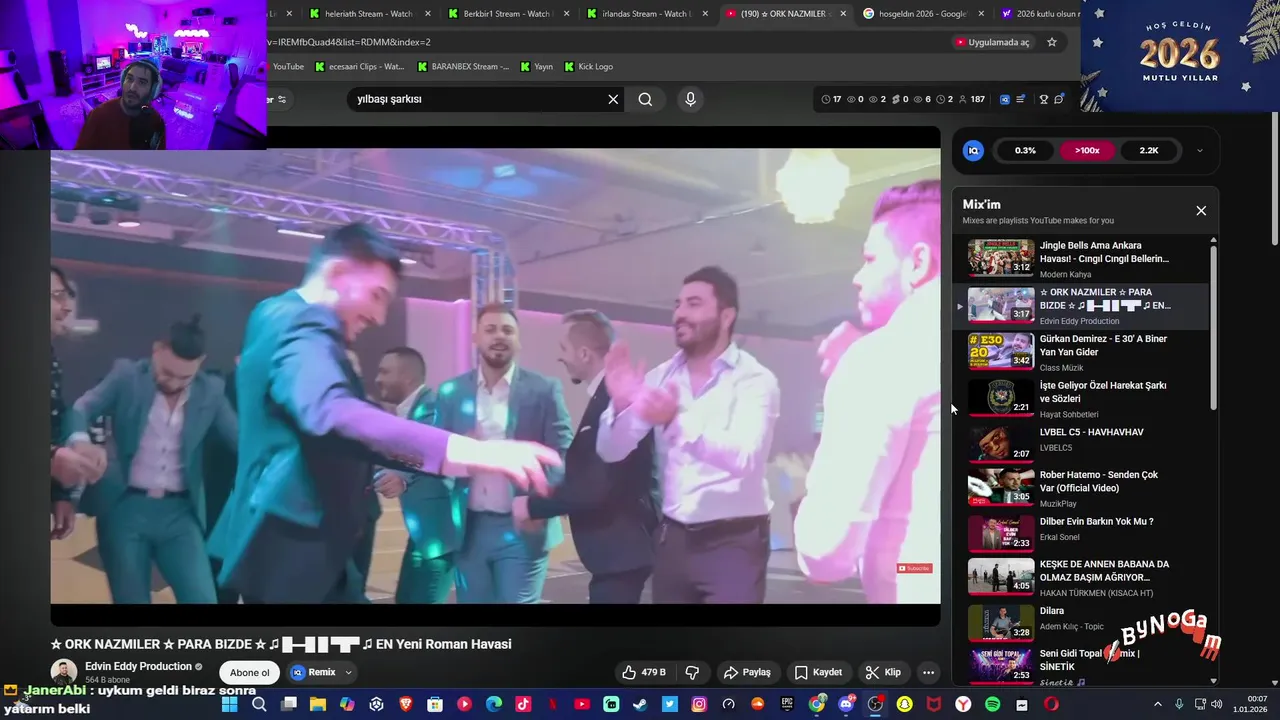Viewport: 1280px width, 720px height.
Task: Open Discord from the taskbar
Action: coord(847,704)
